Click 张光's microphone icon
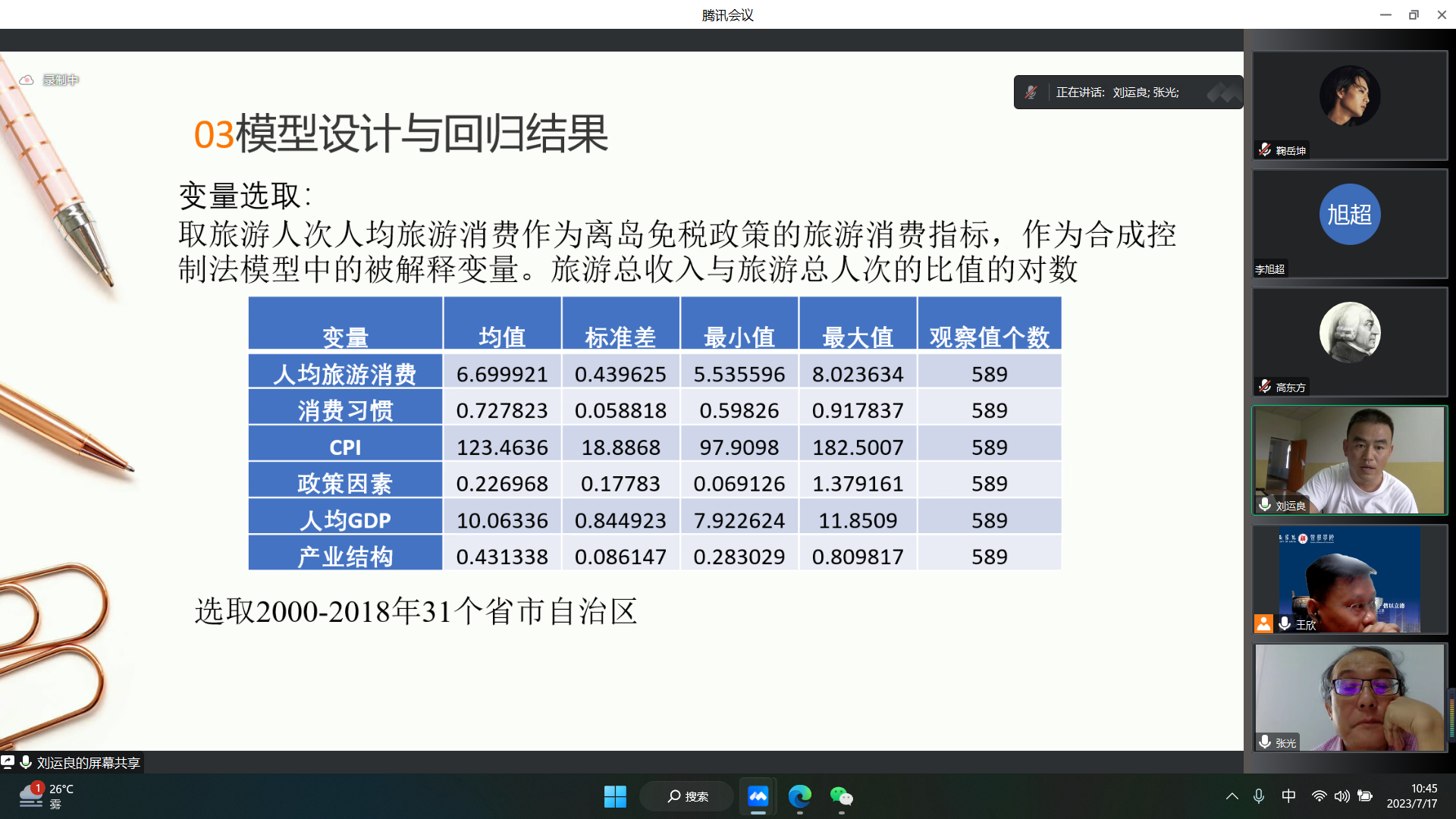Image resolution: width=1456 pixels, height=819 pixels. click(1265, 742)
